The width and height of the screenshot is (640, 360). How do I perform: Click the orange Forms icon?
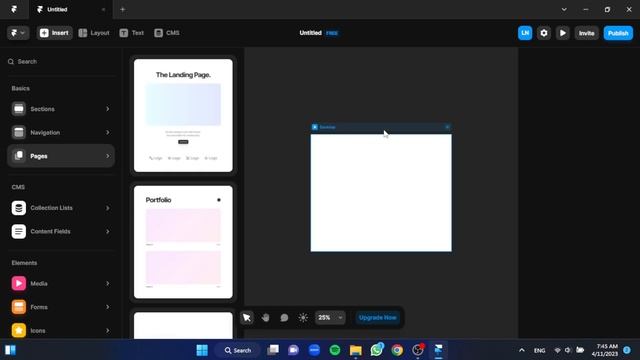tap(19, 307)
